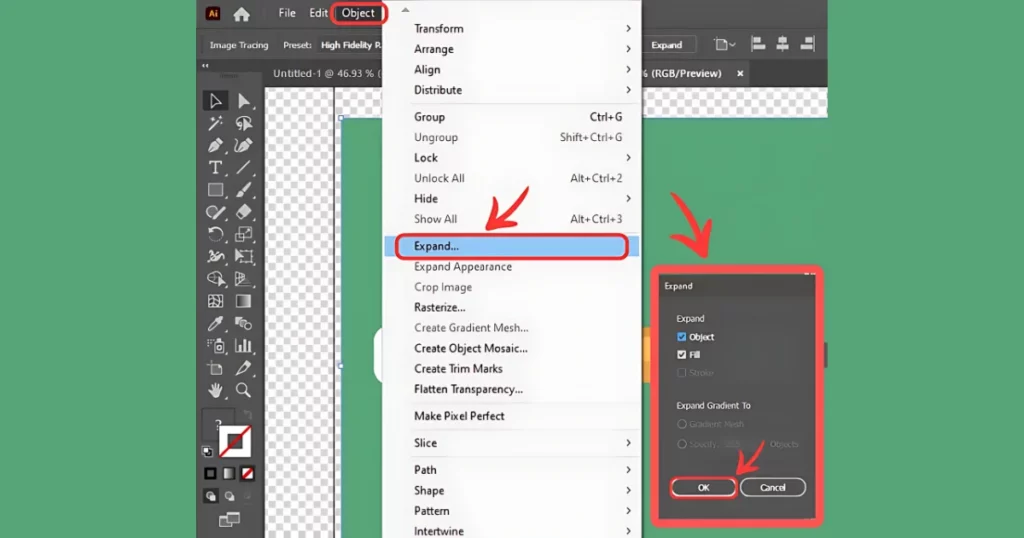Pick the Free Transform tool

tap(244, 257)
